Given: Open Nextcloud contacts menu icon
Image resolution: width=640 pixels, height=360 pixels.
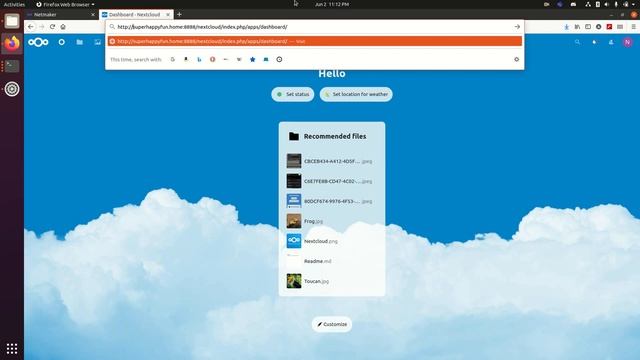Looking at the screenshot, I should coord(611,42).
